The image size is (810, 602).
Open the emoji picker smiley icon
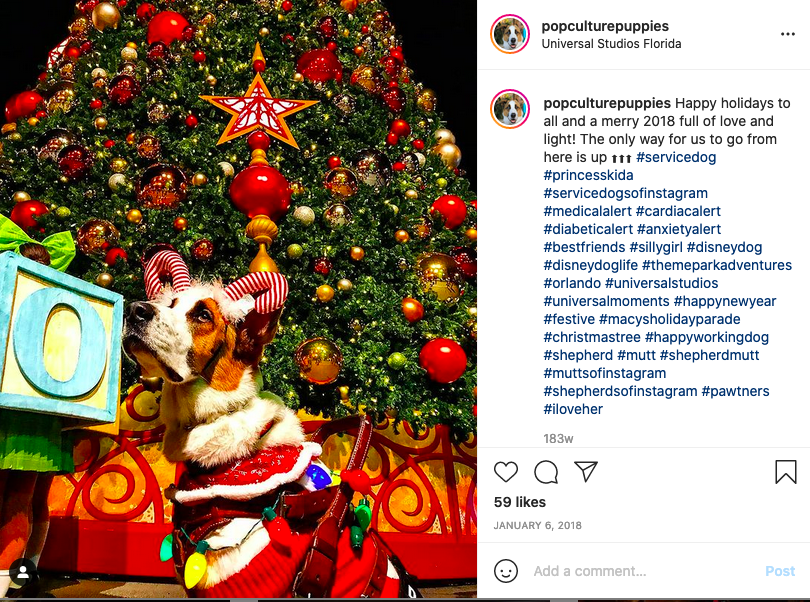(x=506, y=571)
